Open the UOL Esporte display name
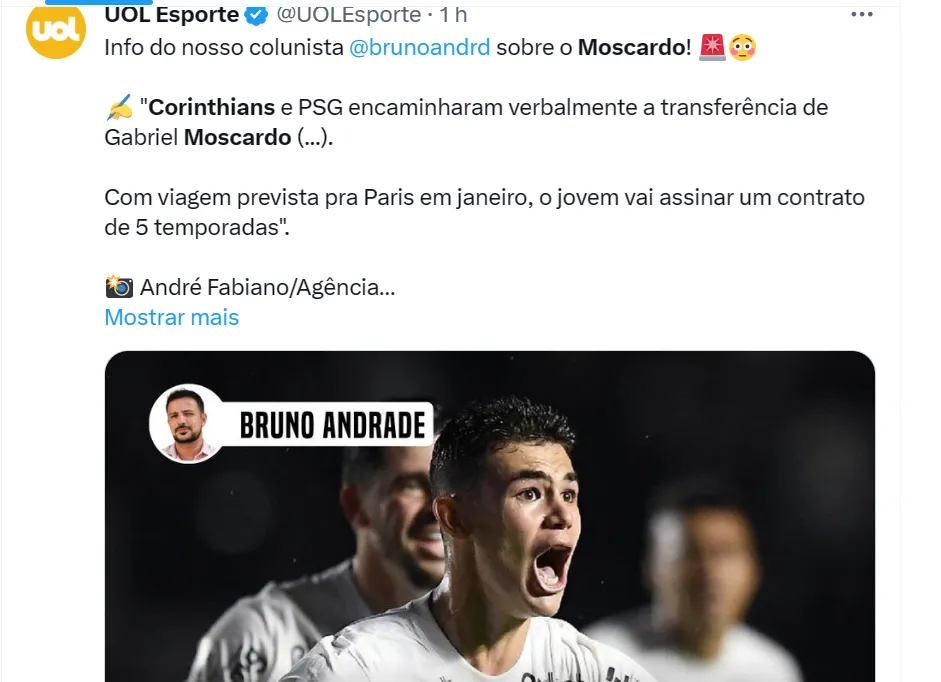Image resolution: width=941 pixels, height=682 pixels. (172, 14)
